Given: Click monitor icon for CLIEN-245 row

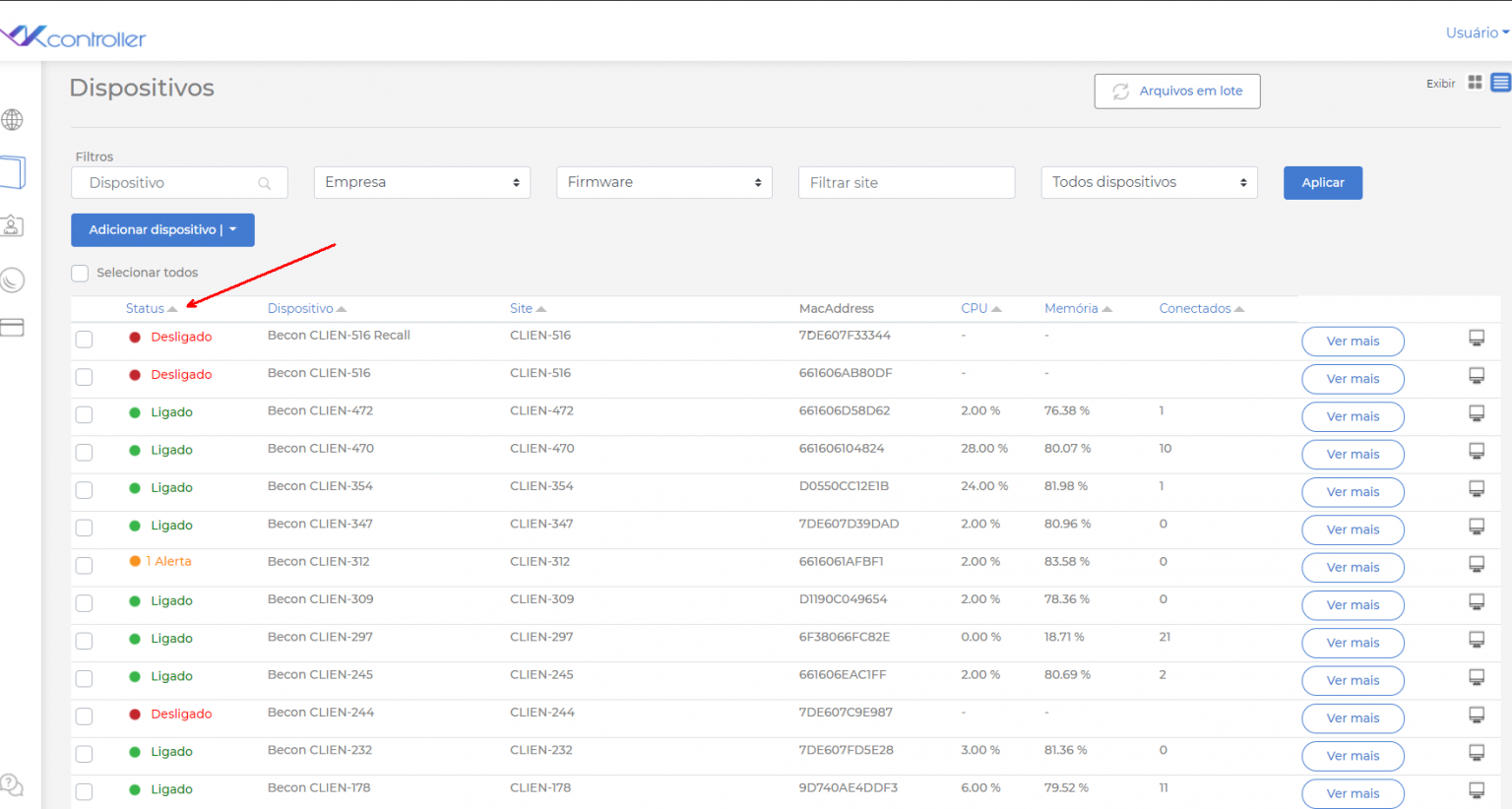Looking at the screenshot, I should tap(1477, 677).
